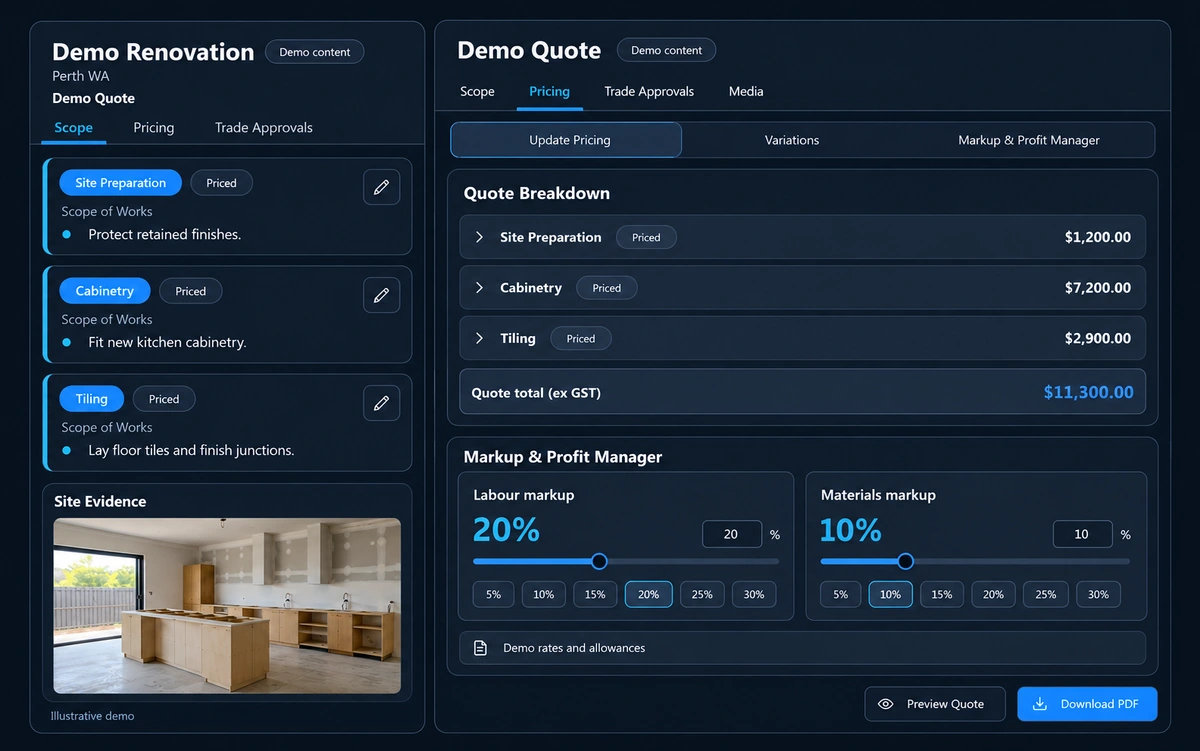1200x751 pixels.
Task: Click Priced badge on Site Preparation scope card
Action: coord(221,183)
